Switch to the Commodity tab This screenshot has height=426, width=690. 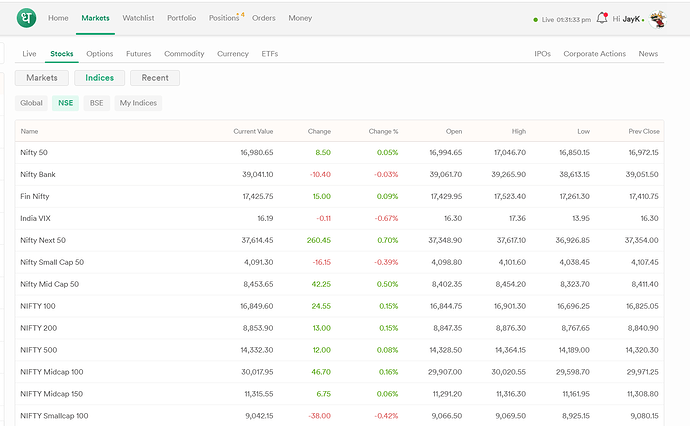point(184,54)
